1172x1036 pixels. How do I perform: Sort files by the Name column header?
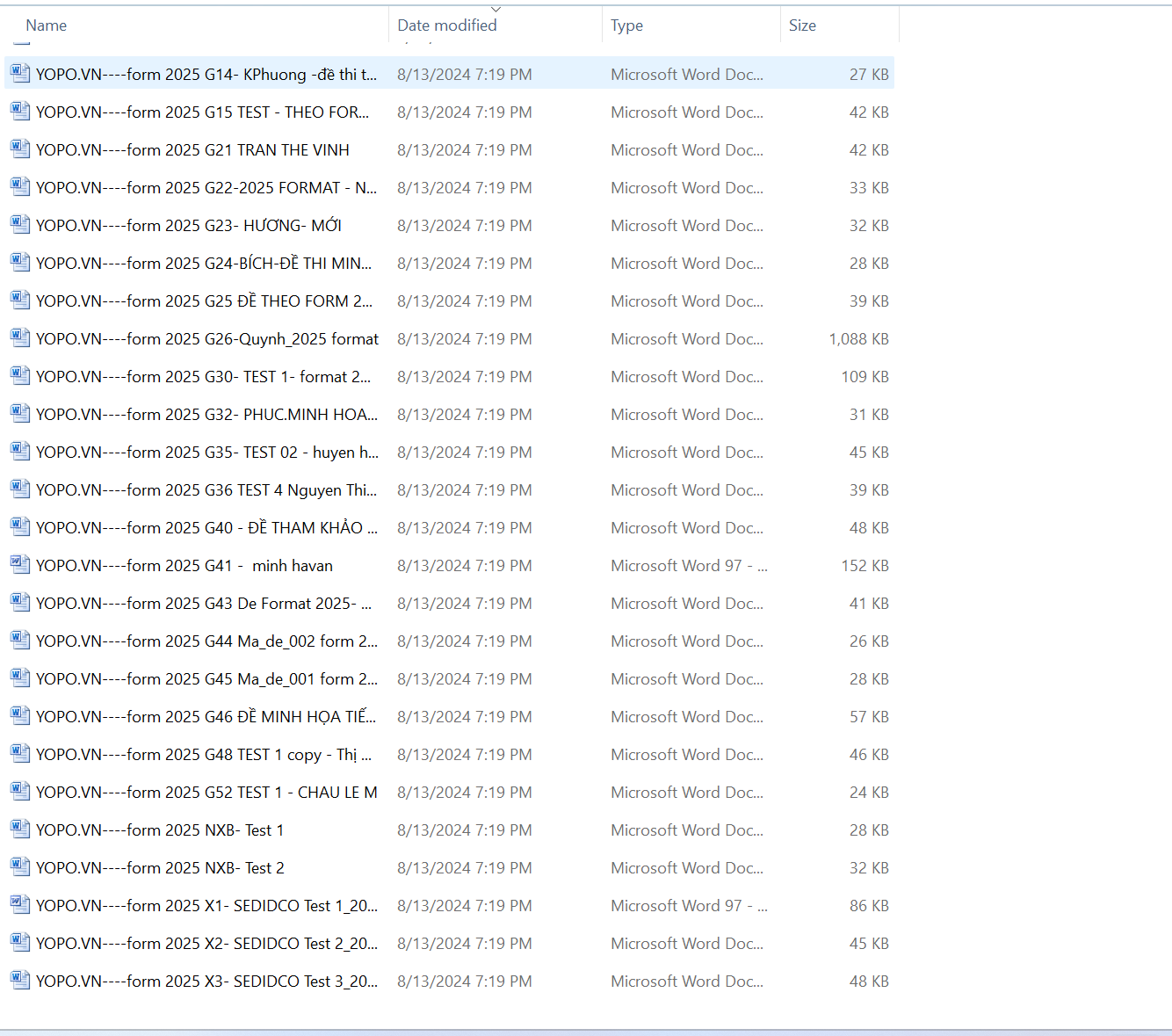tap(47, 25)
